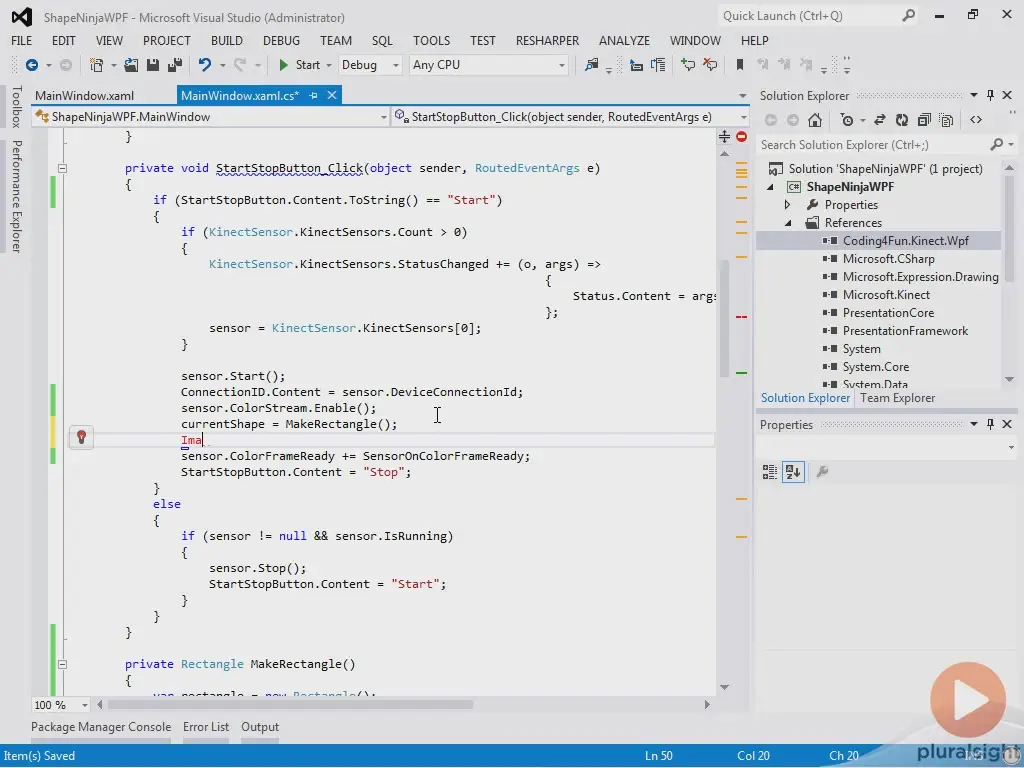The height and width of the screenshot is (768, 1024).
Task: Collapse the References folder node
Action: (x=788, y=223)
